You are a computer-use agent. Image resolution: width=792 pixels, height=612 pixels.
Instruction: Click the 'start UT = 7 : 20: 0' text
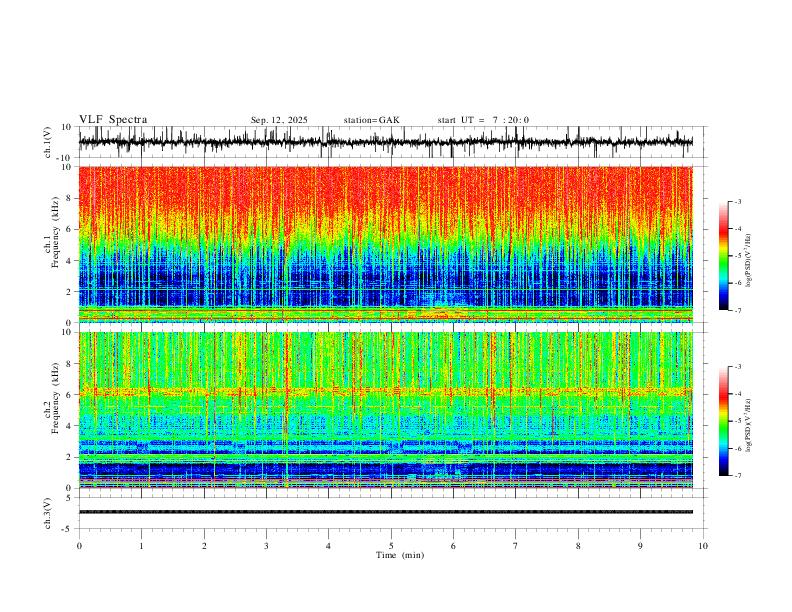[483, 120]
